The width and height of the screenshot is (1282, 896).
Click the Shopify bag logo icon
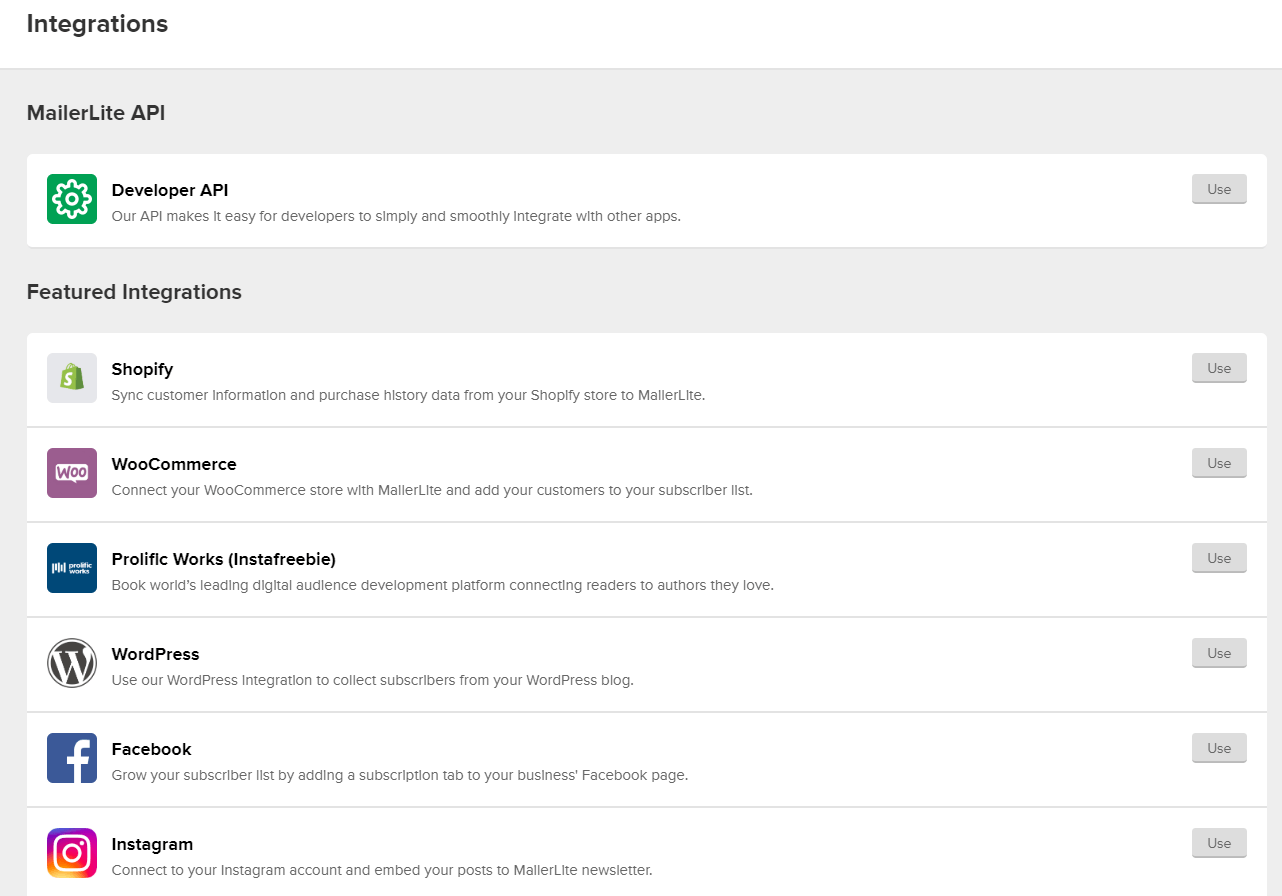point(72,378)
